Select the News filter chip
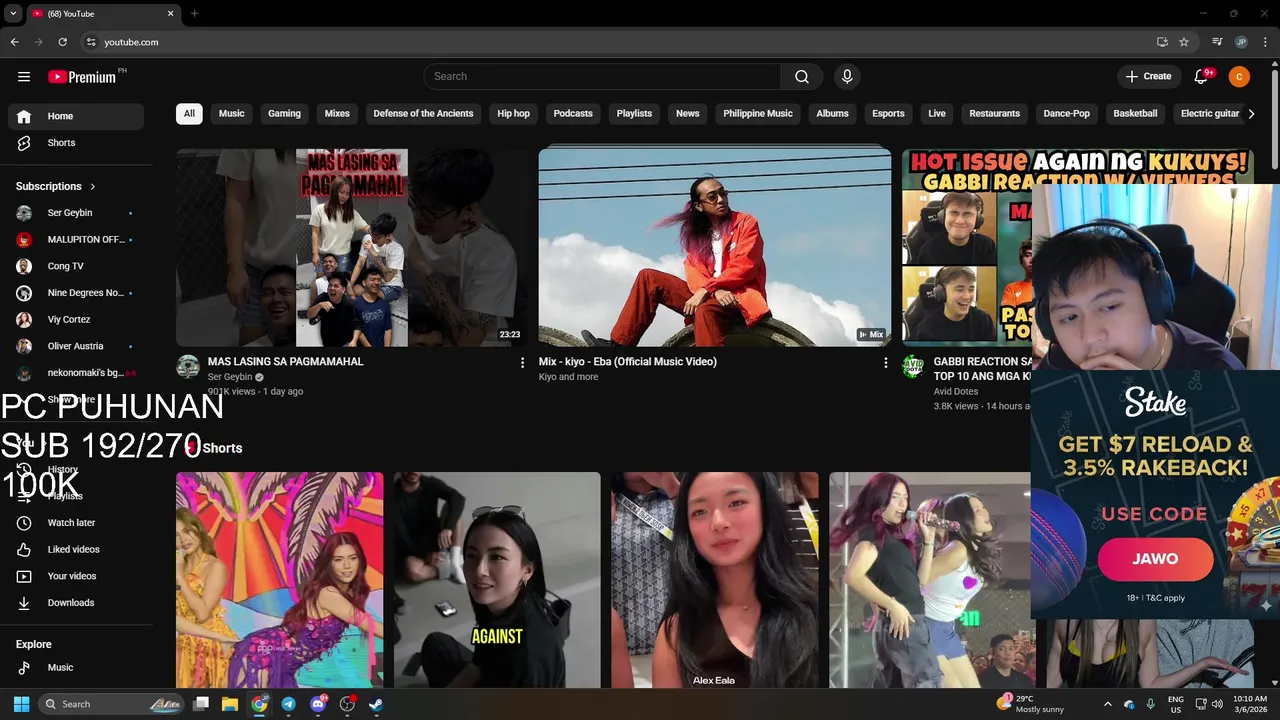 [687, 114]
